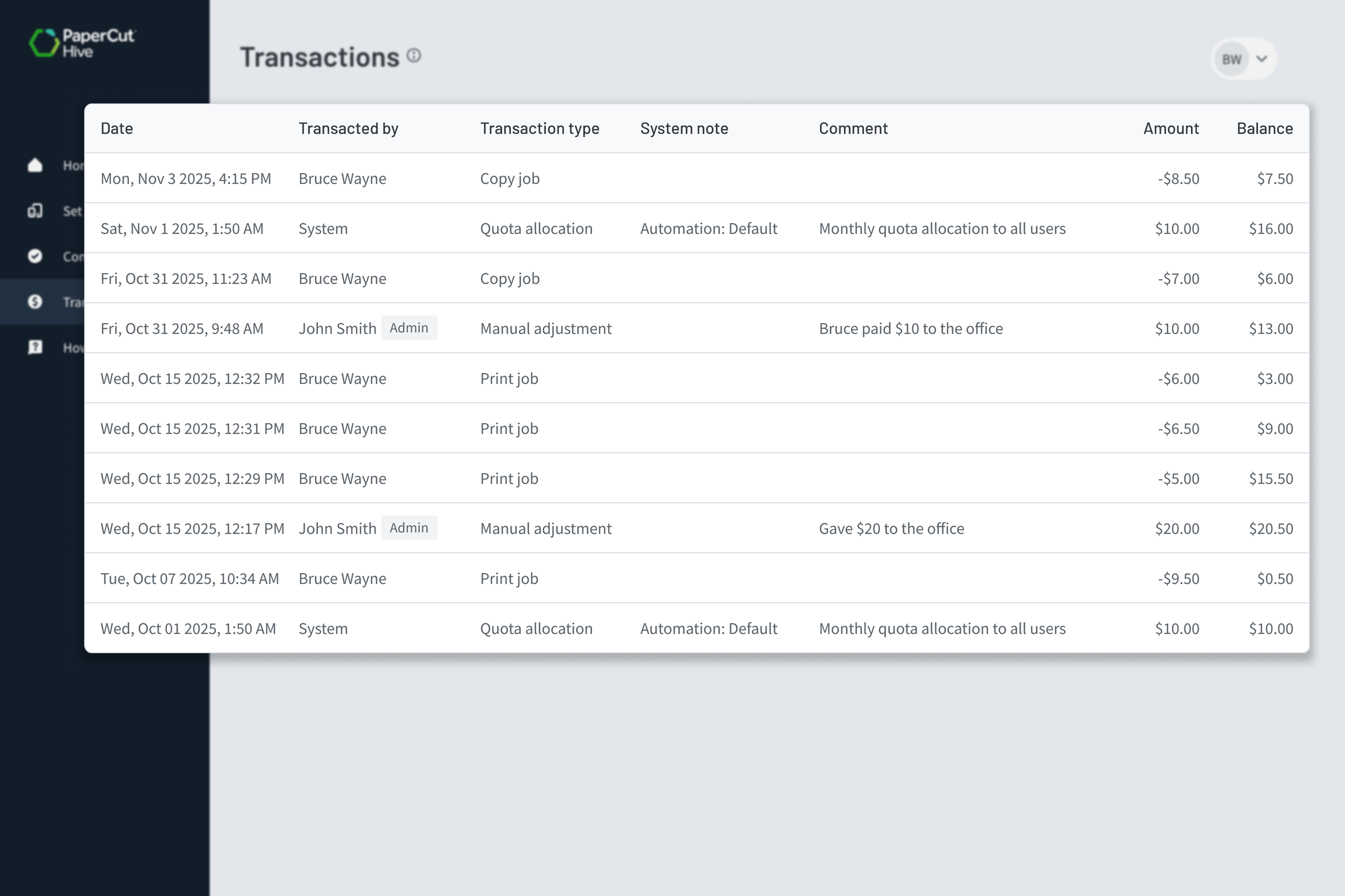
Task: Select the highlighted Transactions entry in navigation
Action: [74, 302]
